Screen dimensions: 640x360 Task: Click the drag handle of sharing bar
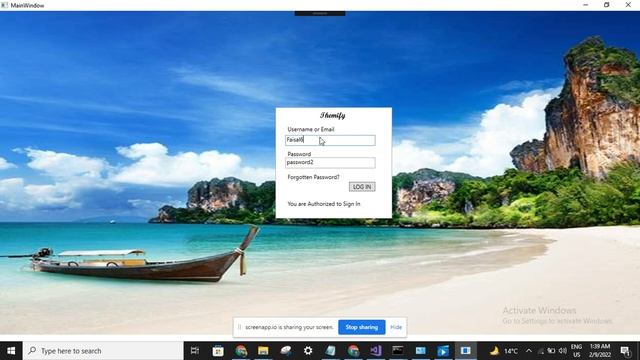239,327
